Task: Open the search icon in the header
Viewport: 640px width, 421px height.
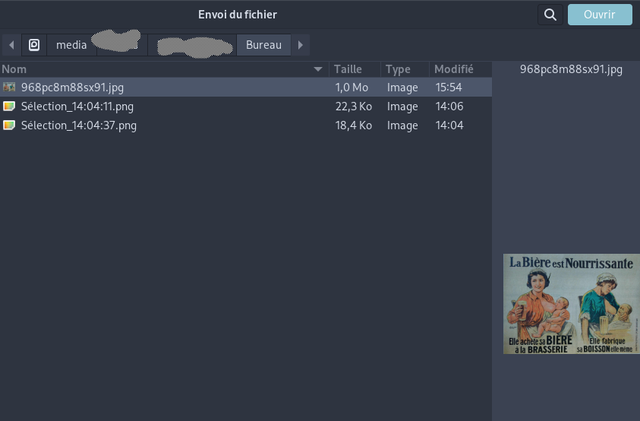Action: 550,15
